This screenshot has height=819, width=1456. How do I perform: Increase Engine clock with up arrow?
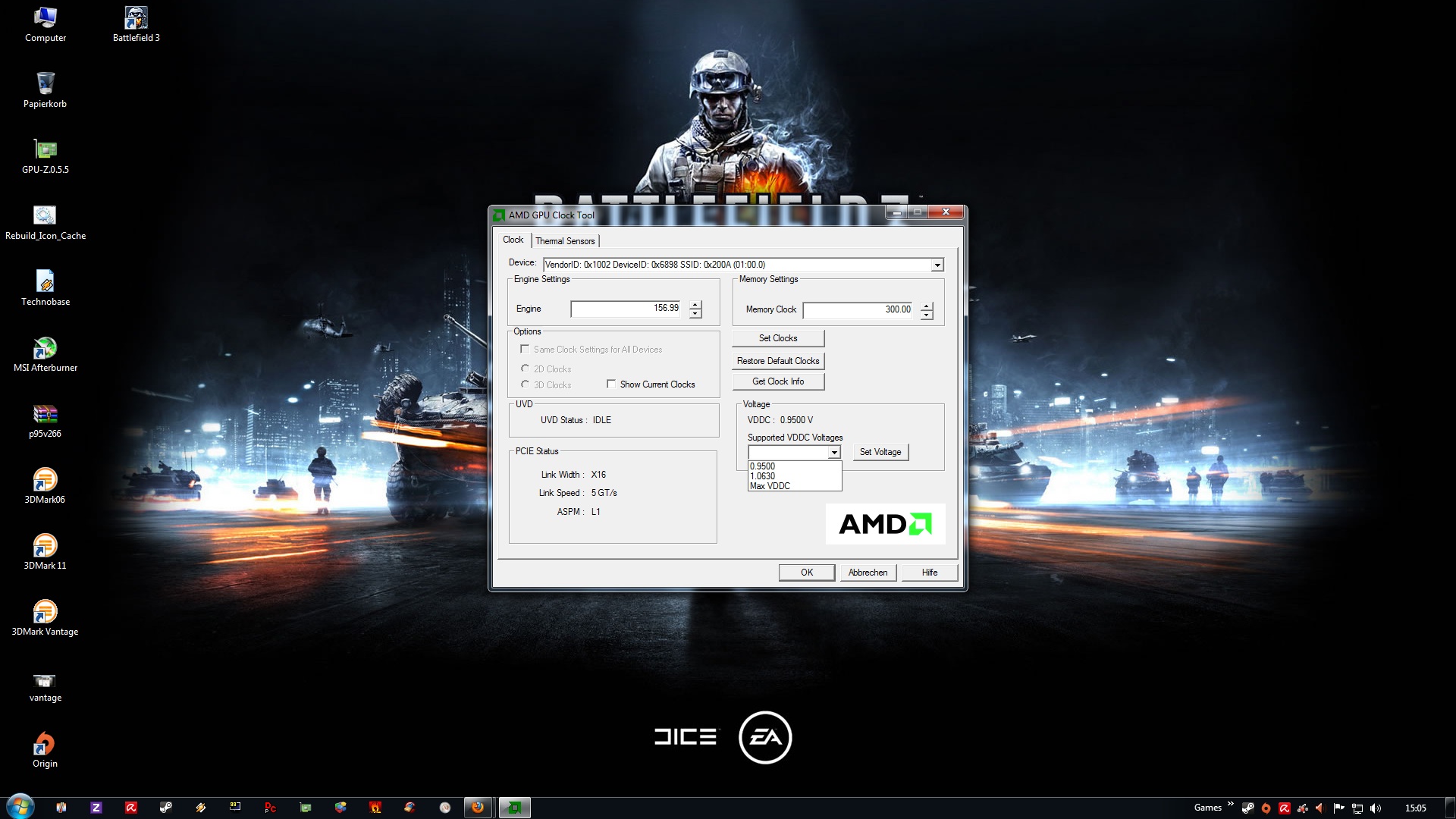tap(695, 304)
